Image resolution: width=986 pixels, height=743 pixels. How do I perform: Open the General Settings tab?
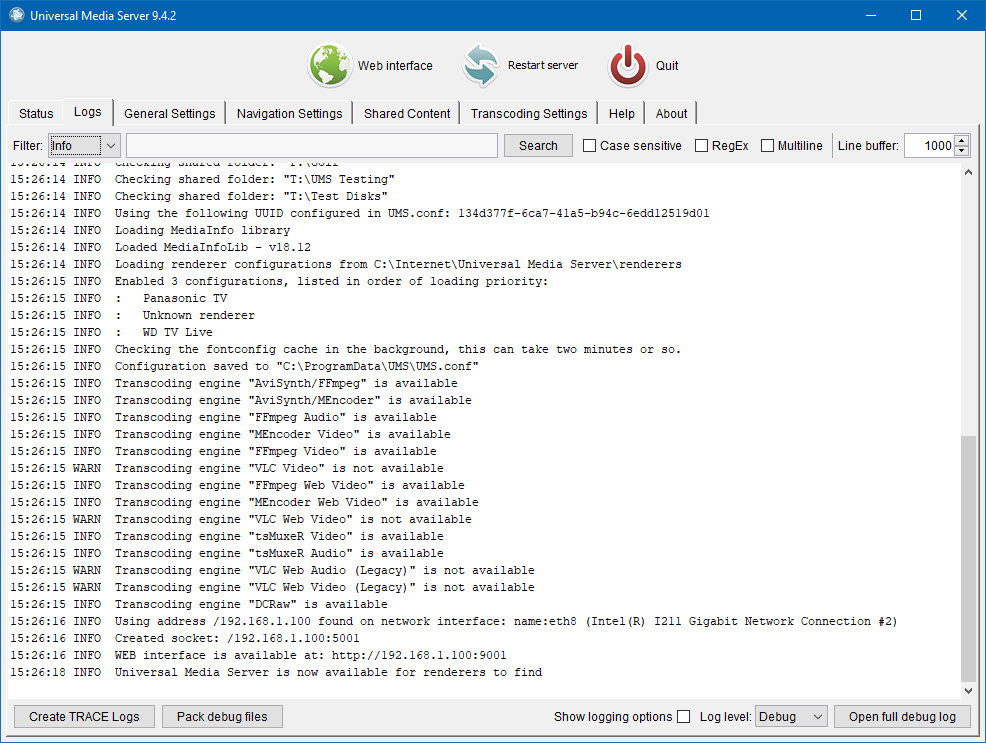[x=169, y=114]
